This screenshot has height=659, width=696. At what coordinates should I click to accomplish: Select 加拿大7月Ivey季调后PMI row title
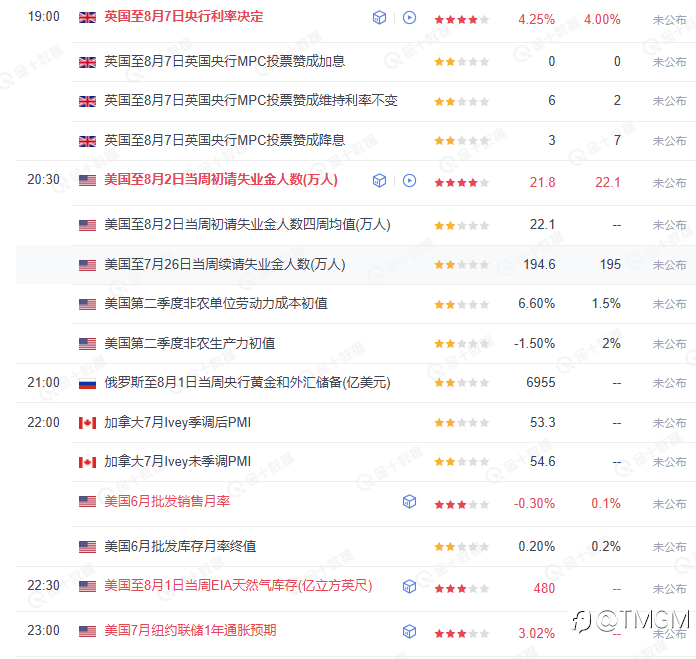tap(178, 422)
